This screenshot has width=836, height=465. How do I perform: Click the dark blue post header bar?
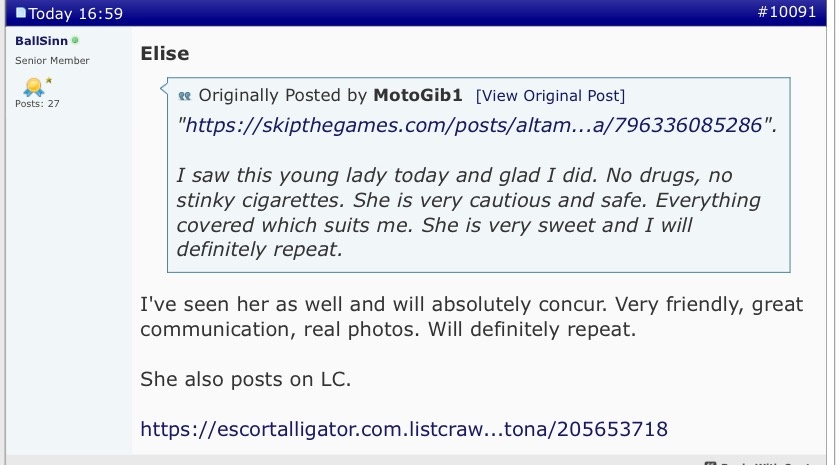coord(400,13)
